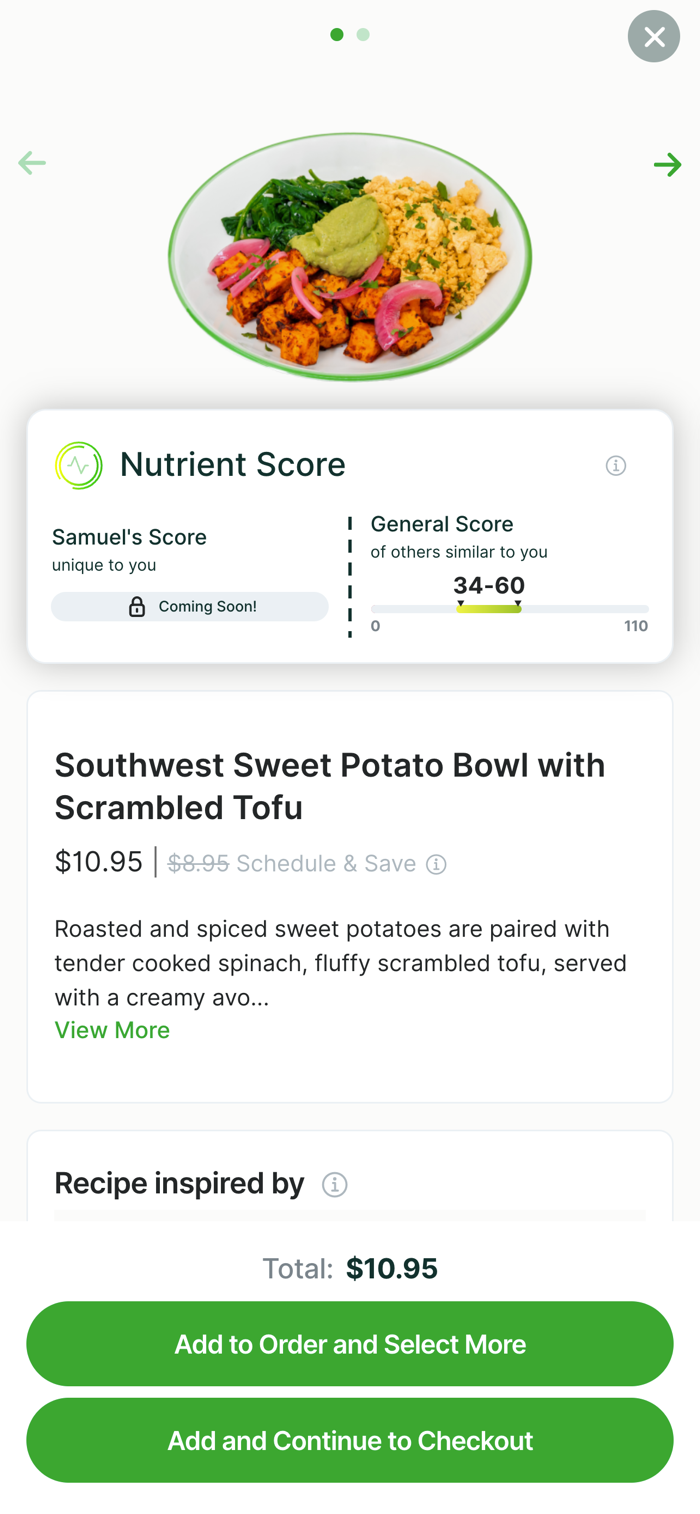Screen dimensions: 700x1514
Task: Click the Recipe inspired by heading
Action: pyautogui.click(x=180, y=1184)
